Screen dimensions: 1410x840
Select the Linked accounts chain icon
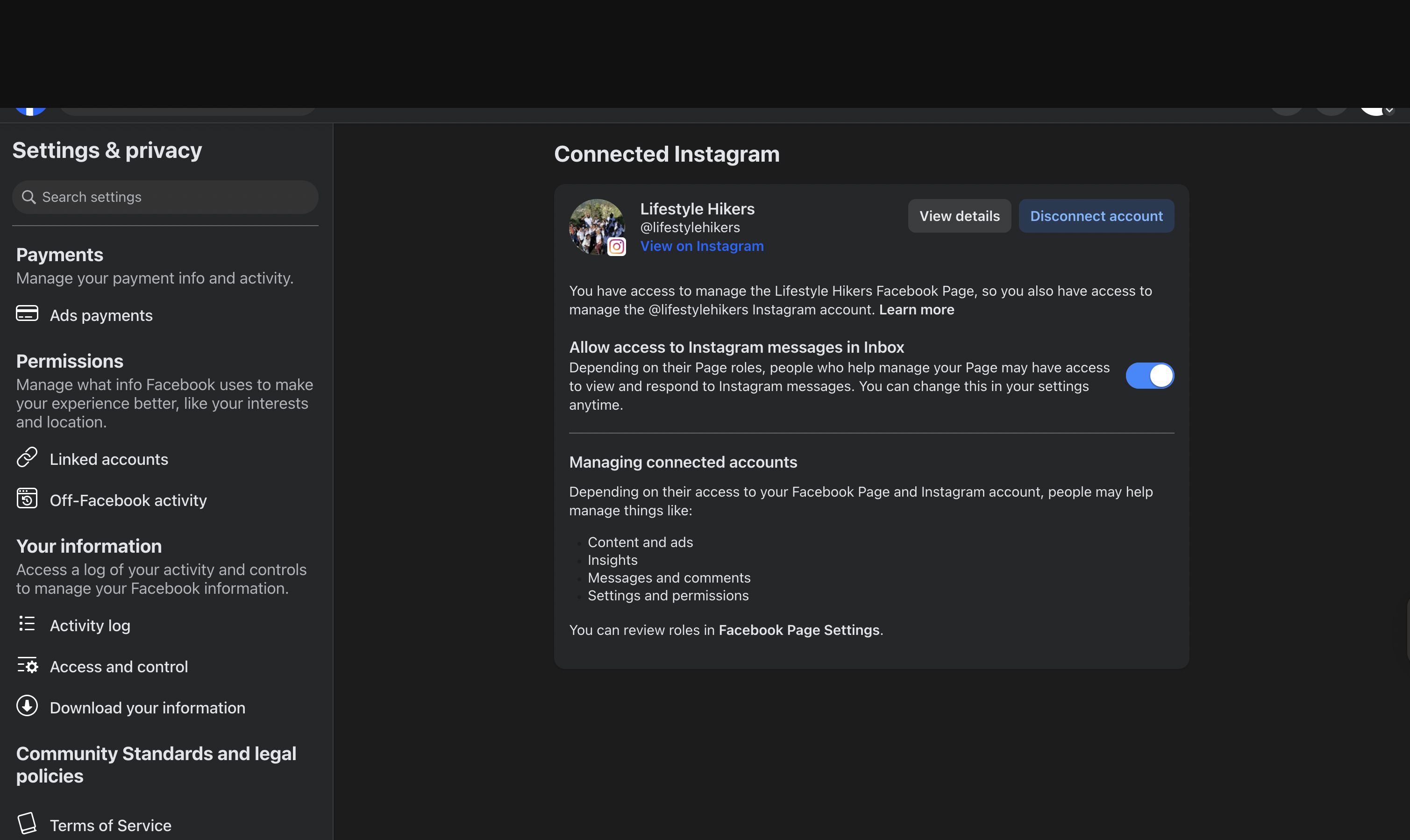pyautogui.click(x=27, y=457)
